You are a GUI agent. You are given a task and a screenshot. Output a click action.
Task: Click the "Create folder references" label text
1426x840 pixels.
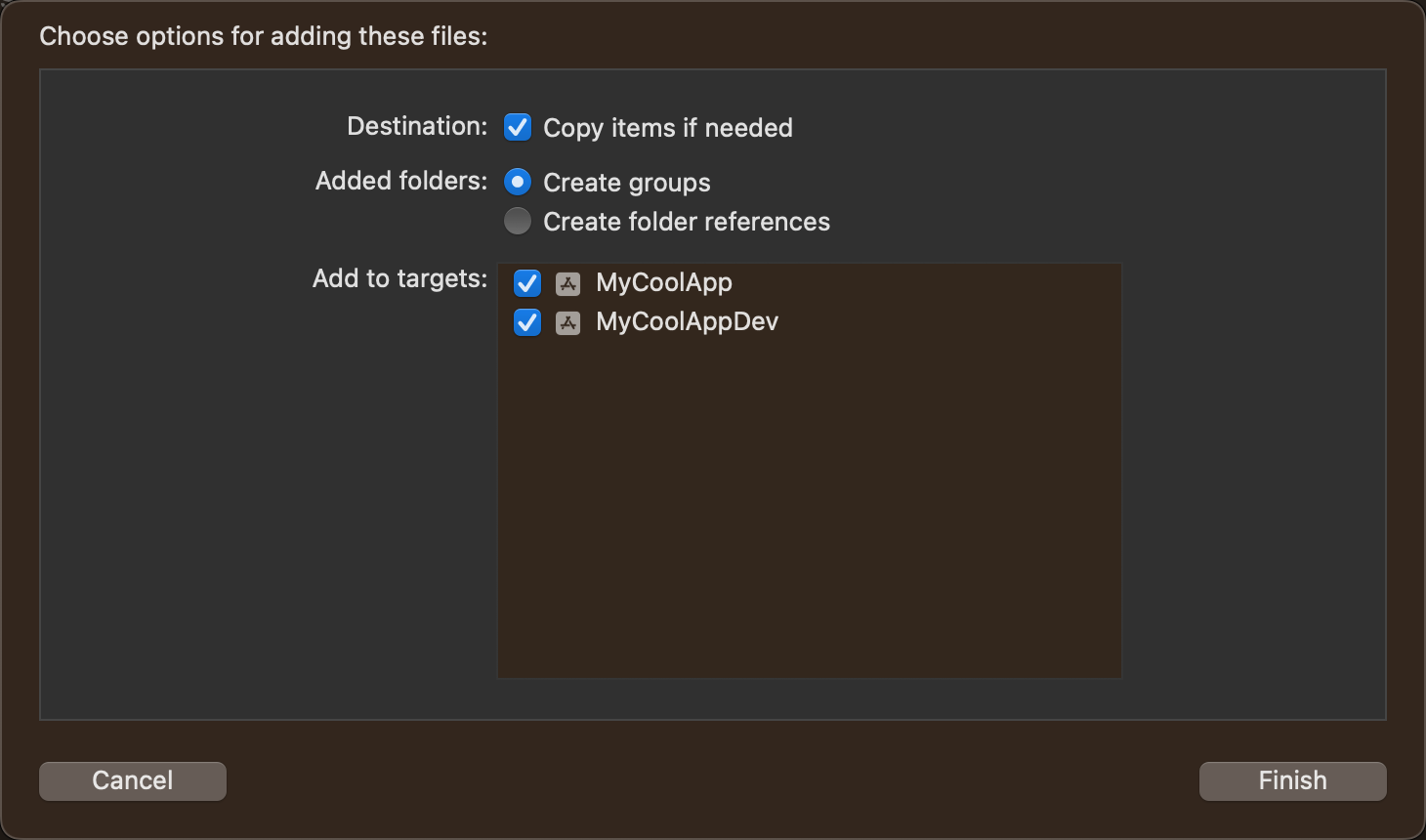coord(686,222)
